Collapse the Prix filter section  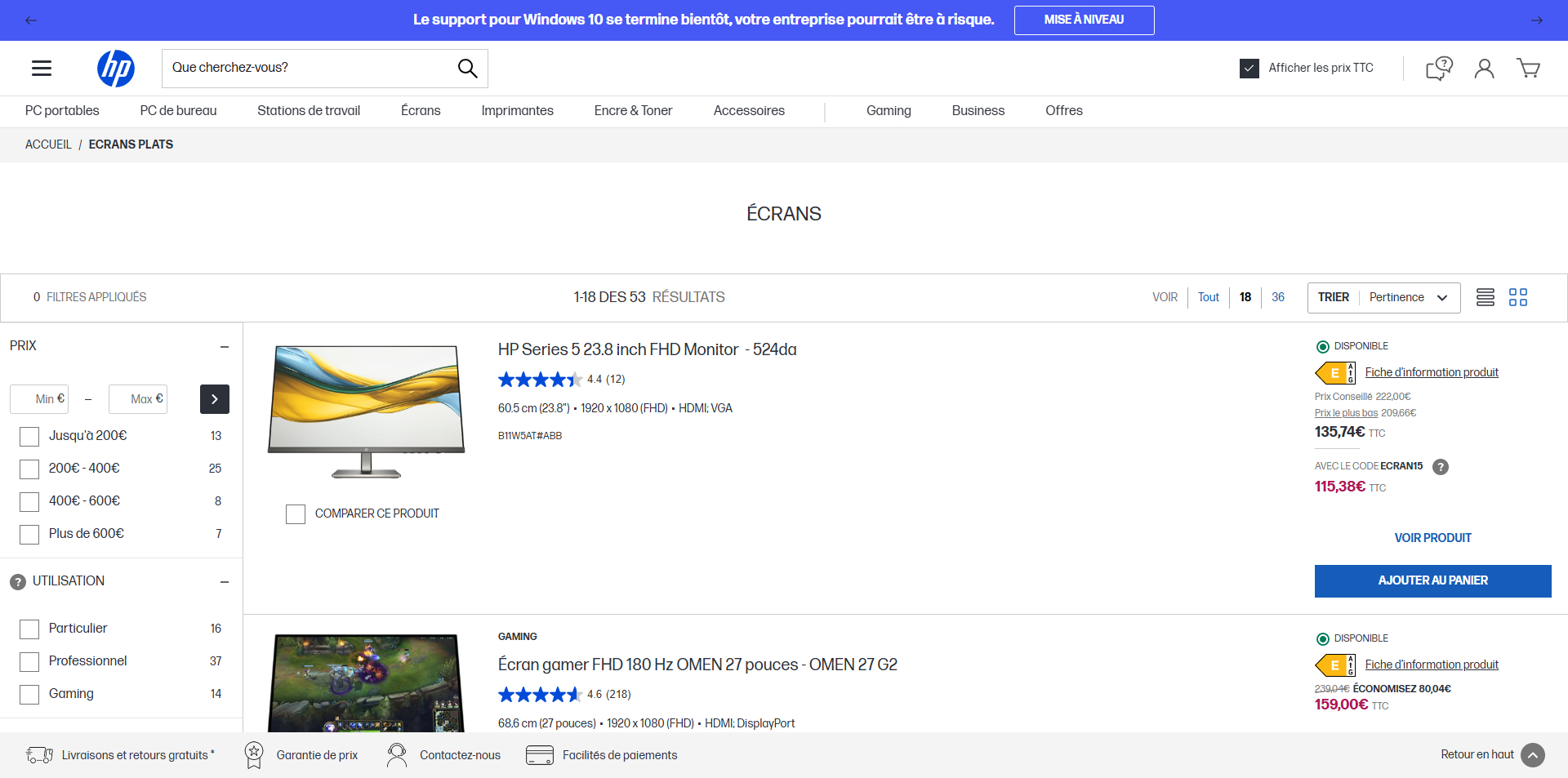pos(225,347)
